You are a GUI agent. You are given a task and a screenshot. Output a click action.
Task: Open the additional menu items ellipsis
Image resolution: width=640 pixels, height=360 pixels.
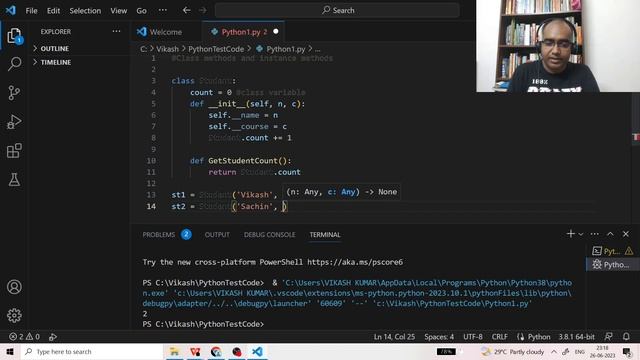tap(162, 10)
